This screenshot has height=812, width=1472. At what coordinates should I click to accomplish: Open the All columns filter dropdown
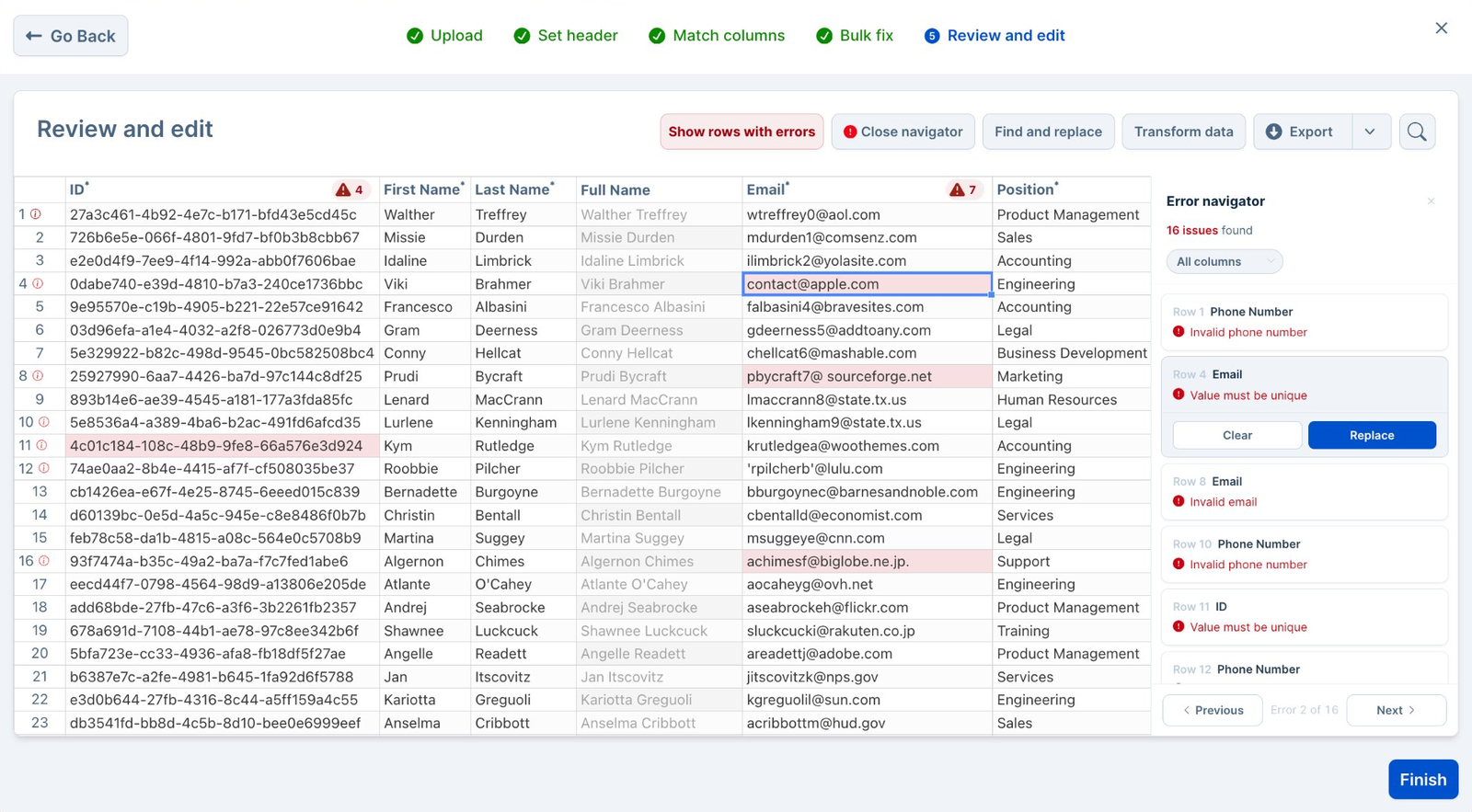(1224, 261)
